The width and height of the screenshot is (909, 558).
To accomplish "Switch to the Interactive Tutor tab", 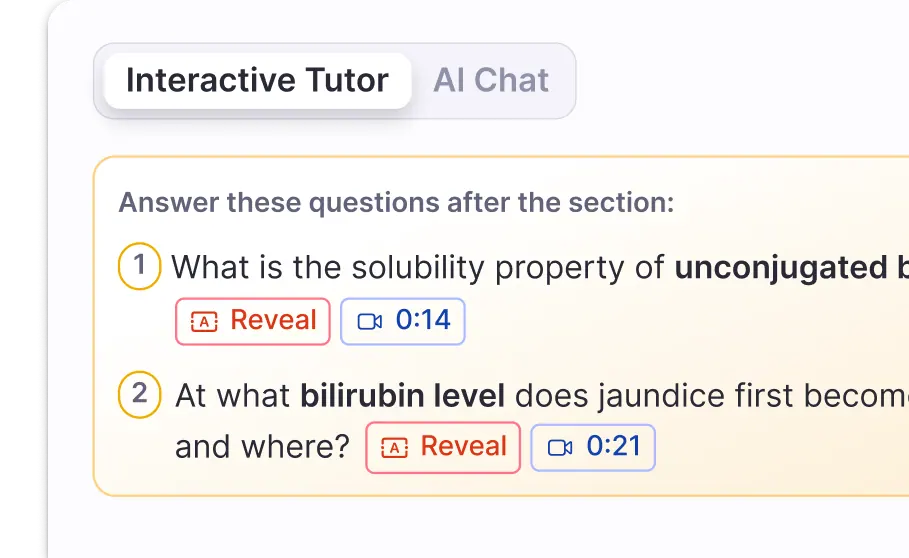I will pyautogui.click(x=257, y=81).
